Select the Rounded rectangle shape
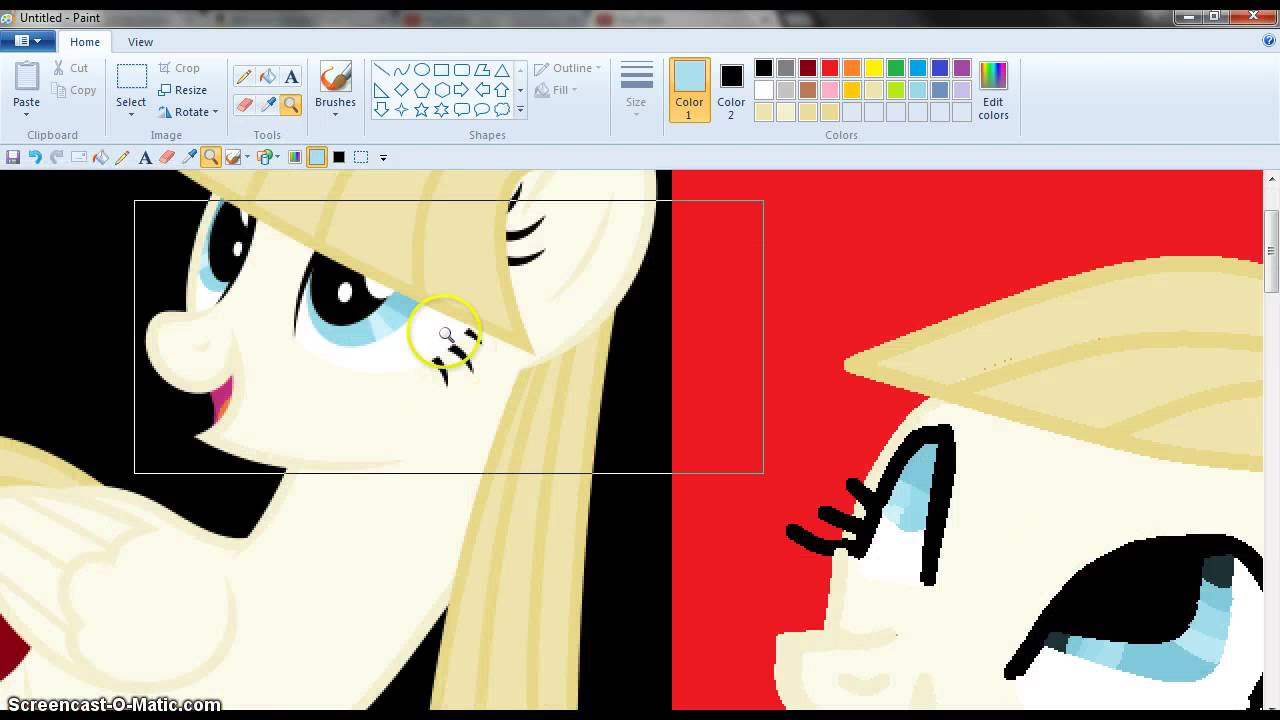This screenshot has width=1280, height=720. pyautogui.click(x=462, y=70)
